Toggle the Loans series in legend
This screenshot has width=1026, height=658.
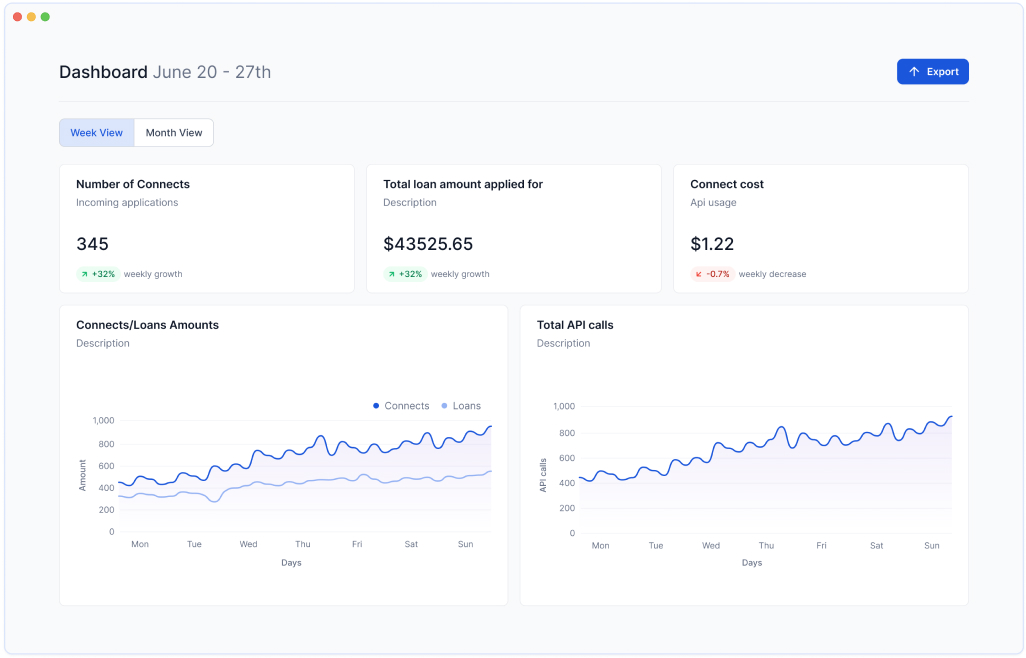(x=466, y=406)
